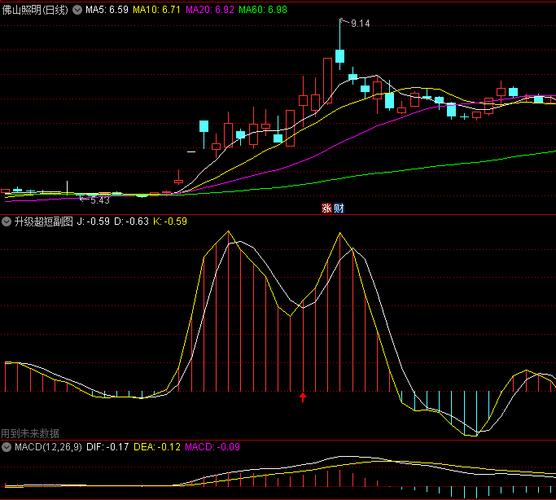Select the 9.14 high price label
Viewport: 556px width, 500px height.
(360, 23)
